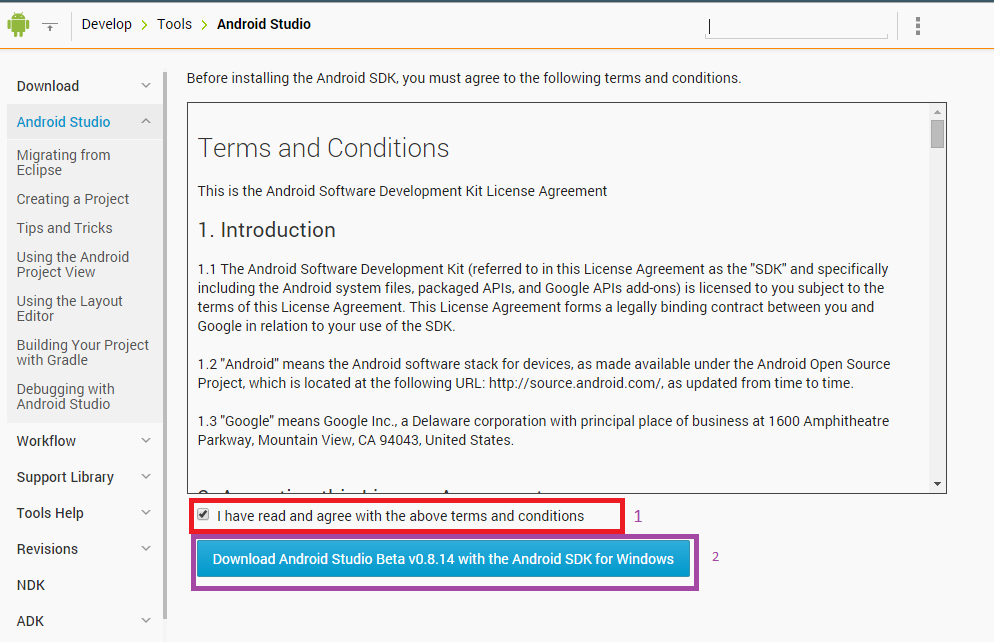Download Android Studio Beta for Windows
Image resolution: width=994 pixels, height=642 pixels.
[443, 559]
